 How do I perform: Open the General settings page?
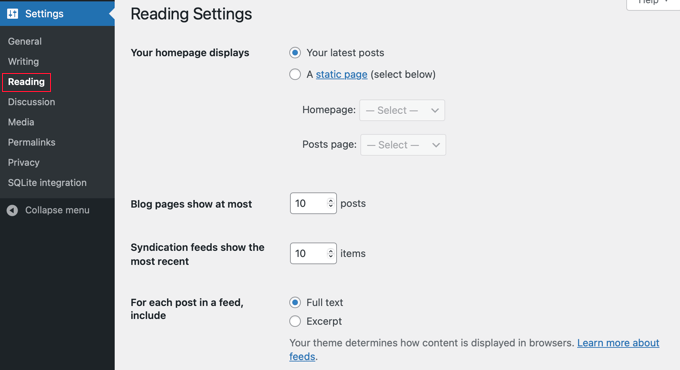[25, 42]
